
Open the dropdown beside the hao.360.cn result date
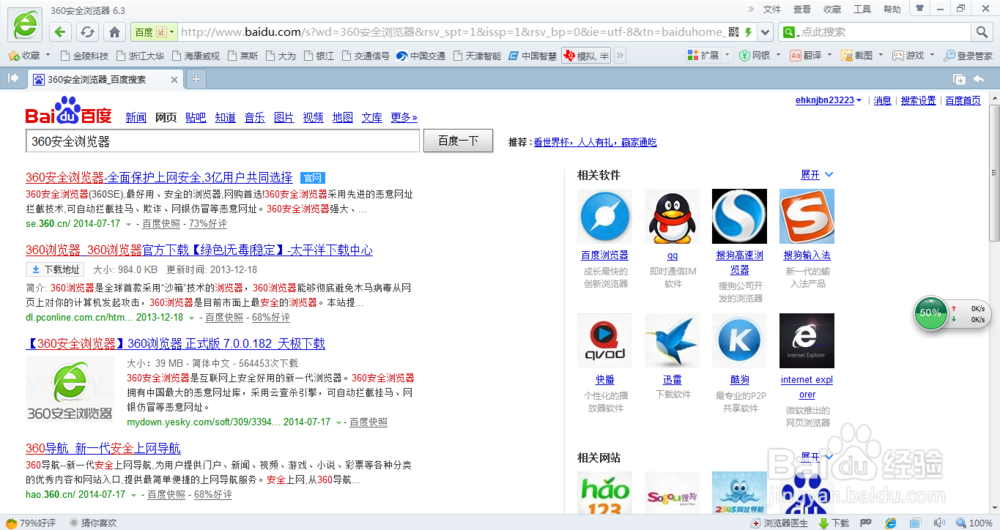point(134,495)
